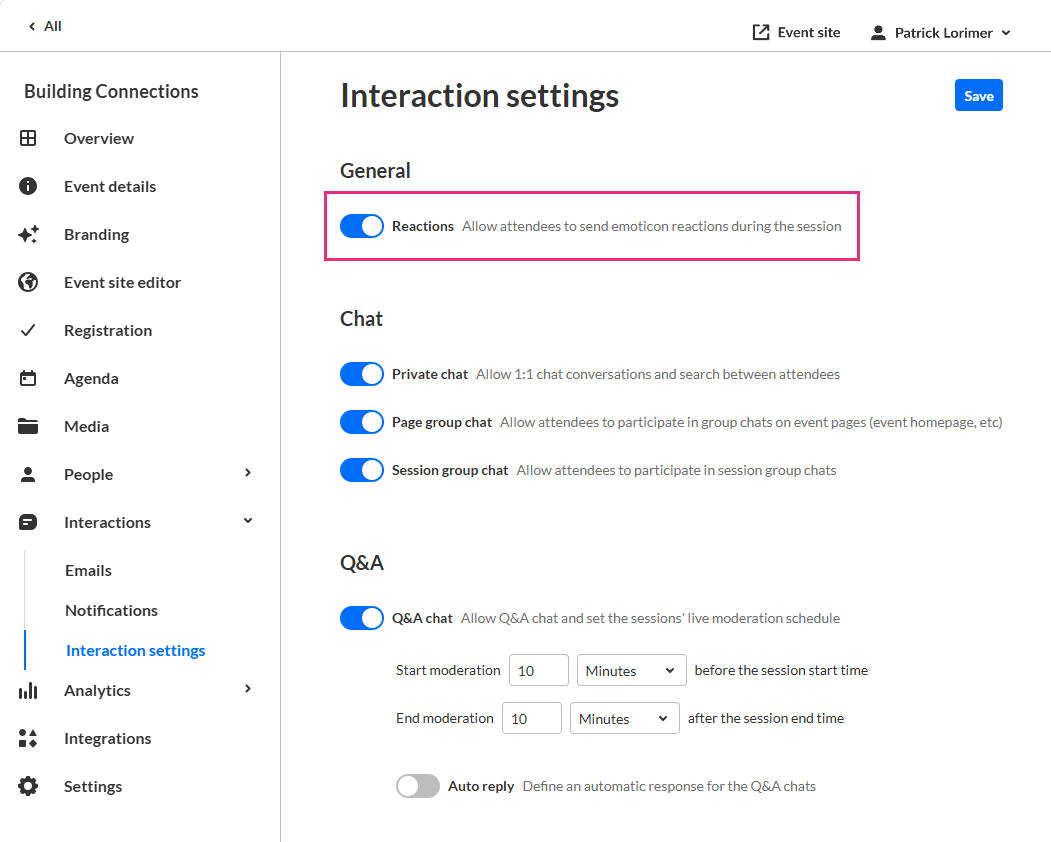Turn off Private chat toggle

click(x=362, y=374)
